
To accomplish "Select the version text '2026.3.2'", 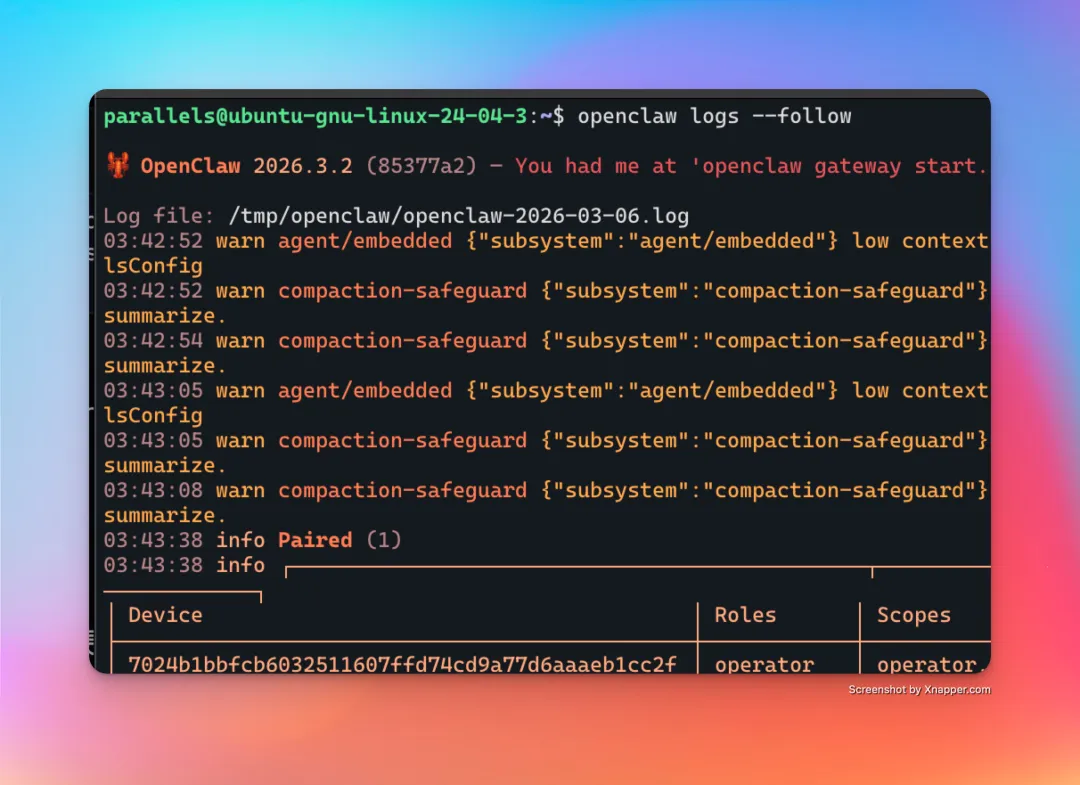I will click(303, 166).
